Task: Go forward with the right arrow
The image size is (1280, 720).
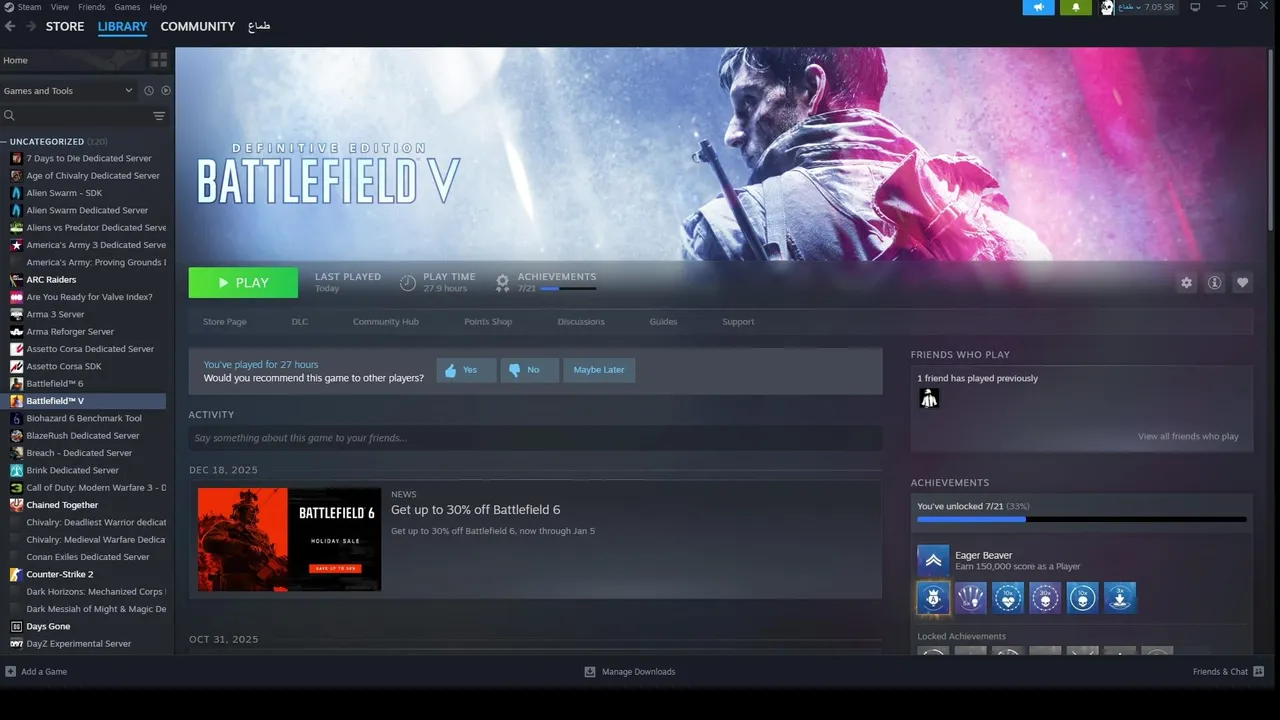Action: [x=31, y=26]
